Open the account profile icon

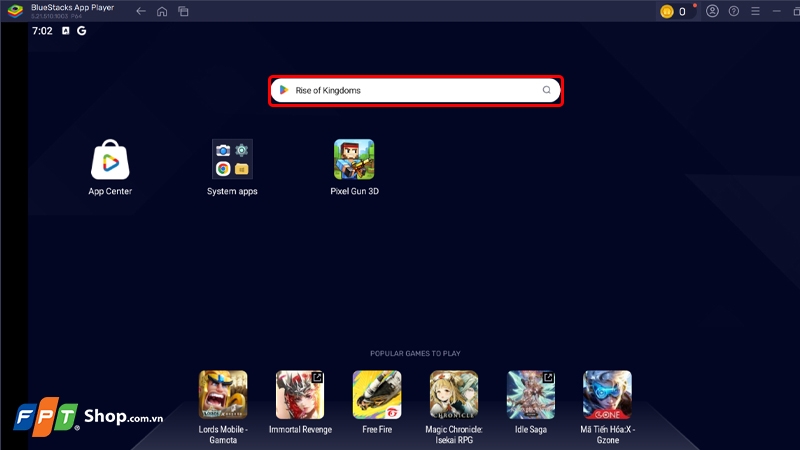tap(712, 11)
